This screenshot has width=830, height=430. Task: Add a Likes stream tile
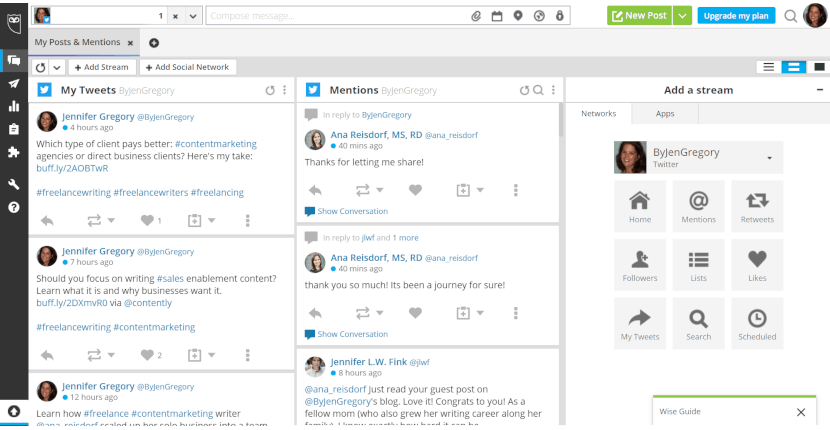pyautogui.click(x=757, y=265)
